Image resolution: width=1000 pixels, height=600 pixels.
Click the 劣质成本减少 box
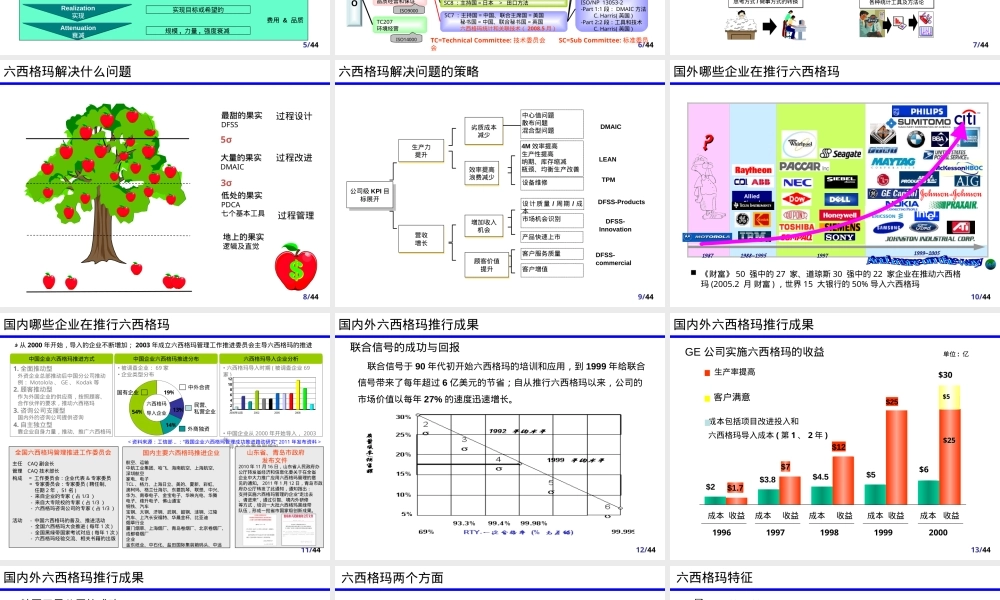(483, 131)
